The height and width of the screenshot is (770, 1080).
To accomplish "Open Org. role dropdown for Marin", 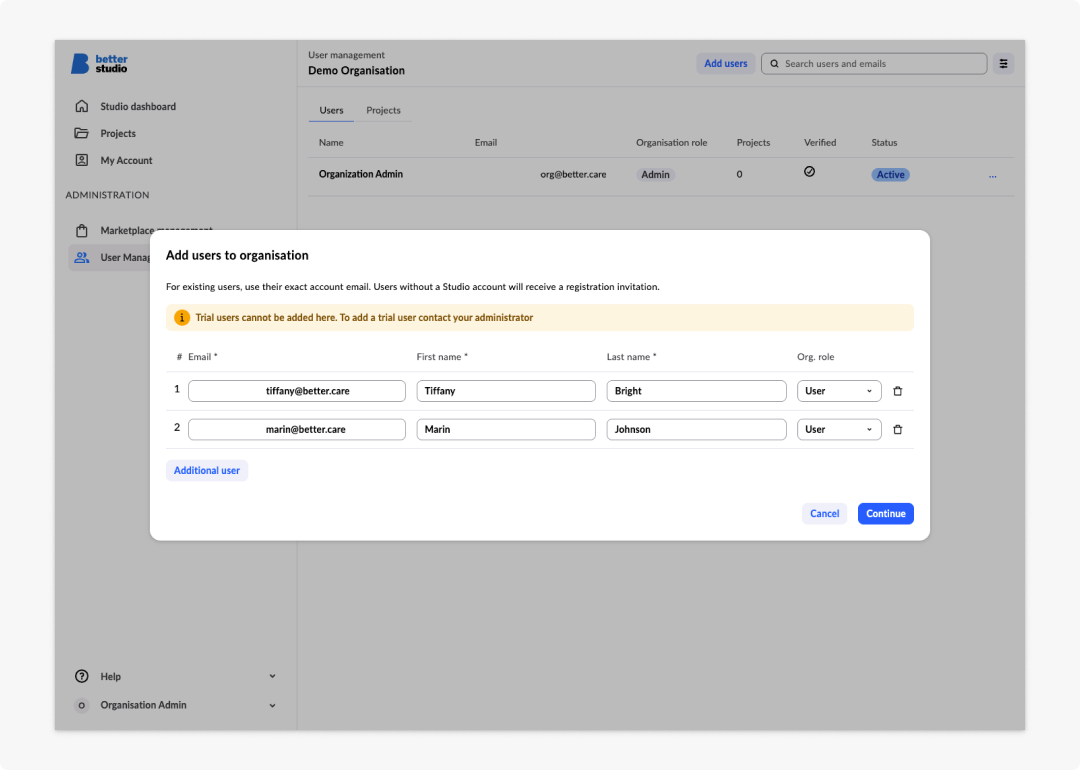I will tap(839, 430).
